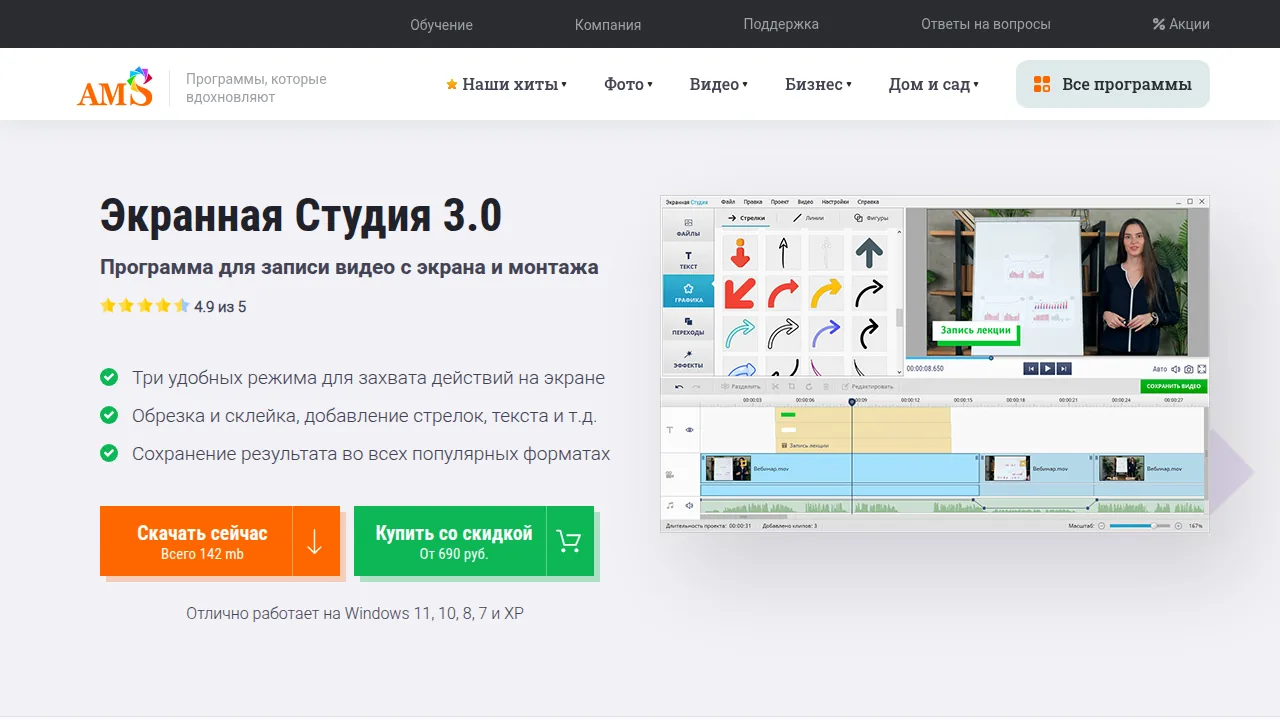The image size is (1280, 720).
Task: Toggle text track eye visibility icon
Action: (x=689, y=430)
